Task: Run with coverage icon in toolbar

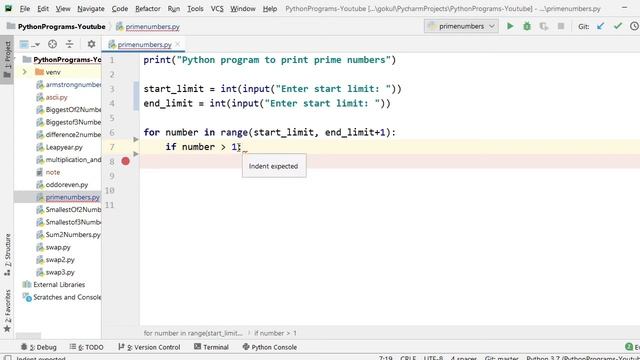Action: tap(544, 26)
